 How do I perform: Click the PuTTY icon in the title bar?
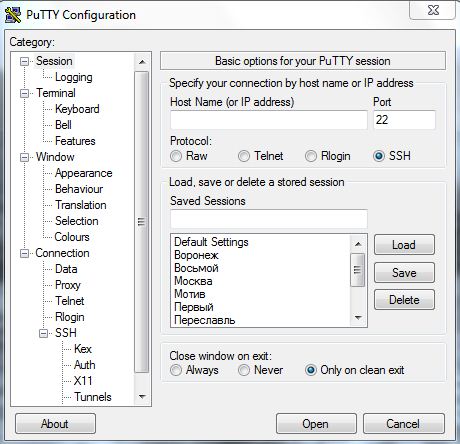(13, 15)
